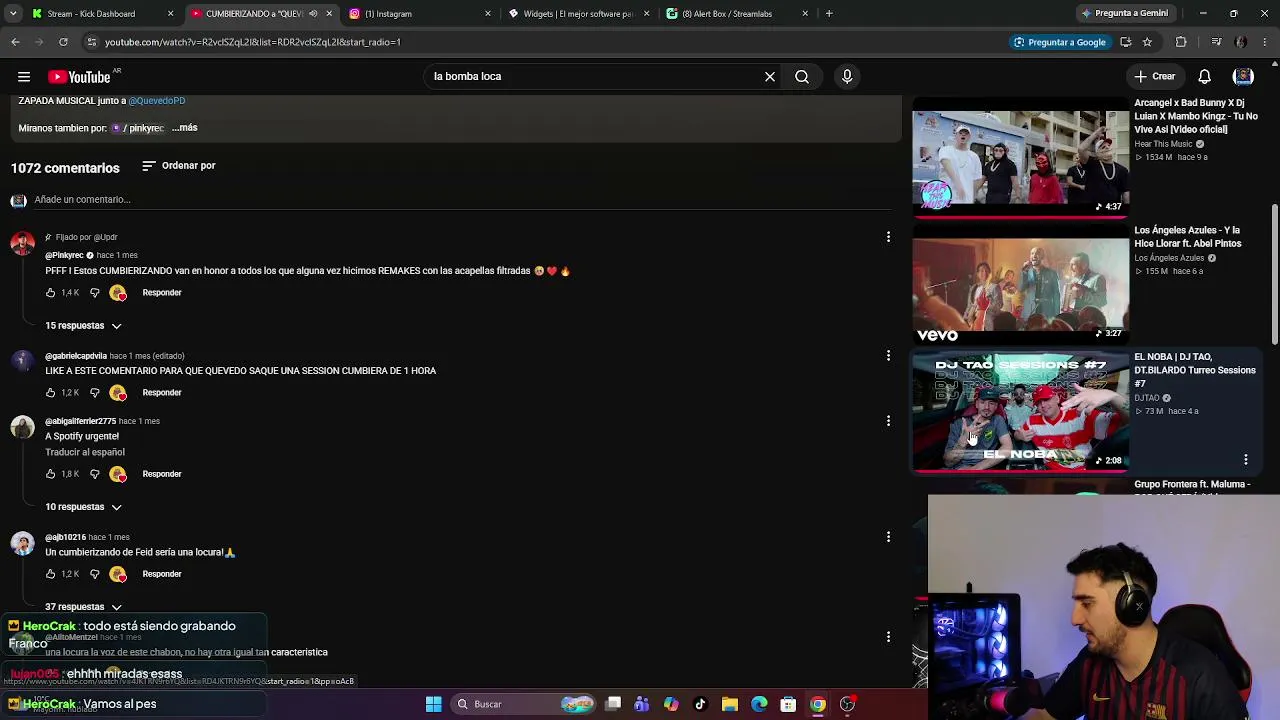Open the Ordenar por sort dropdown
This screenshot has height=720, width=1280.
coord(179,166)
